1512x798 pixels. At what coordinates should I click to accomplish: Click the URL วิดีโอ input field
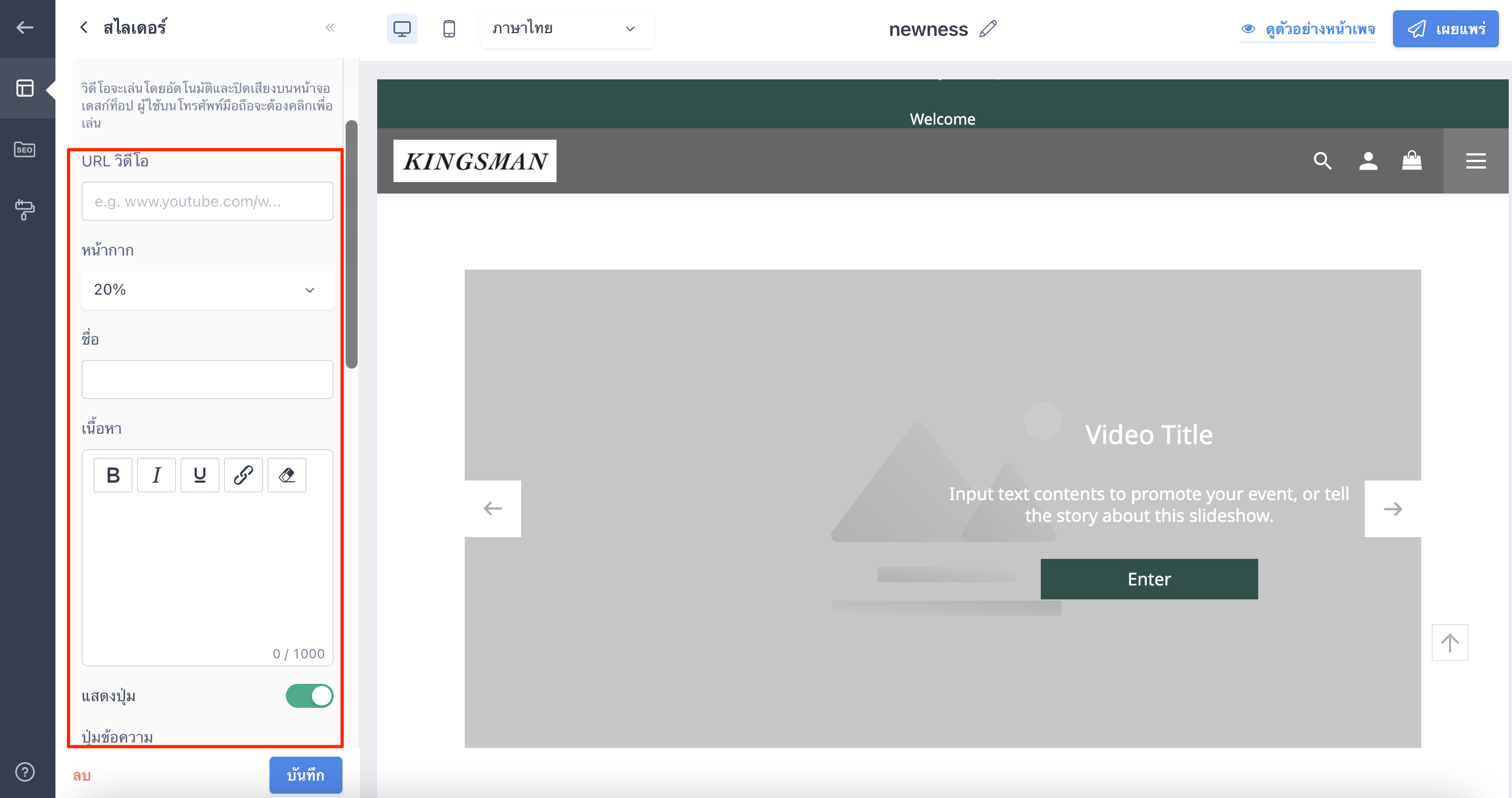[207, 202]
